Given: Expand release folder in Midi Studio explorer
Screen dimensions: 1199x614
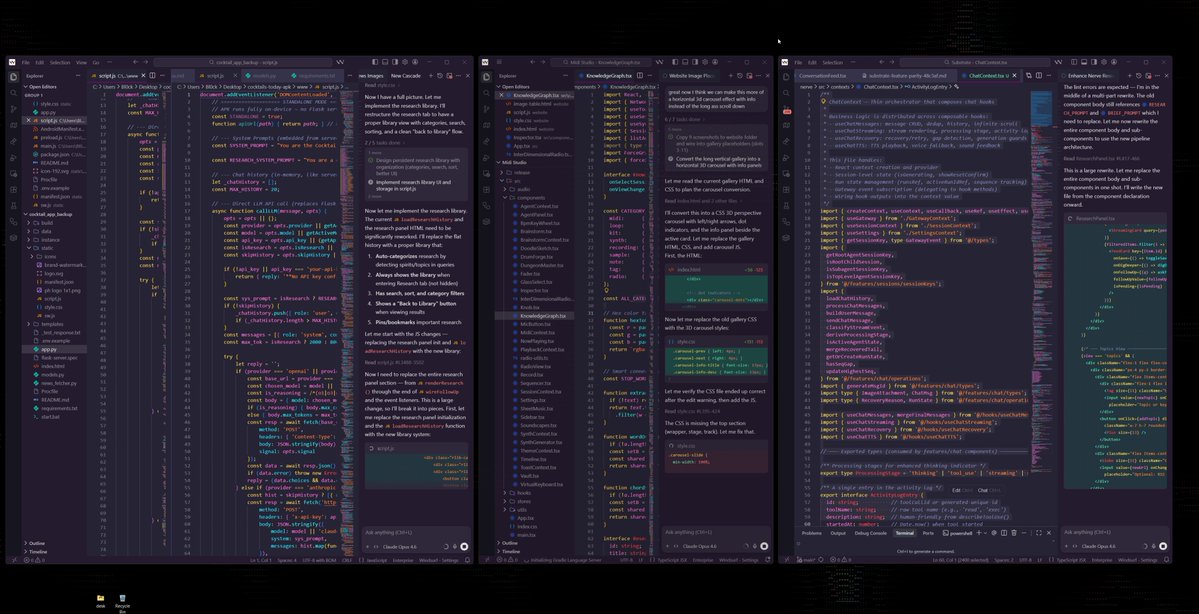Looking at the screenshot, I should tap(535, 171).
